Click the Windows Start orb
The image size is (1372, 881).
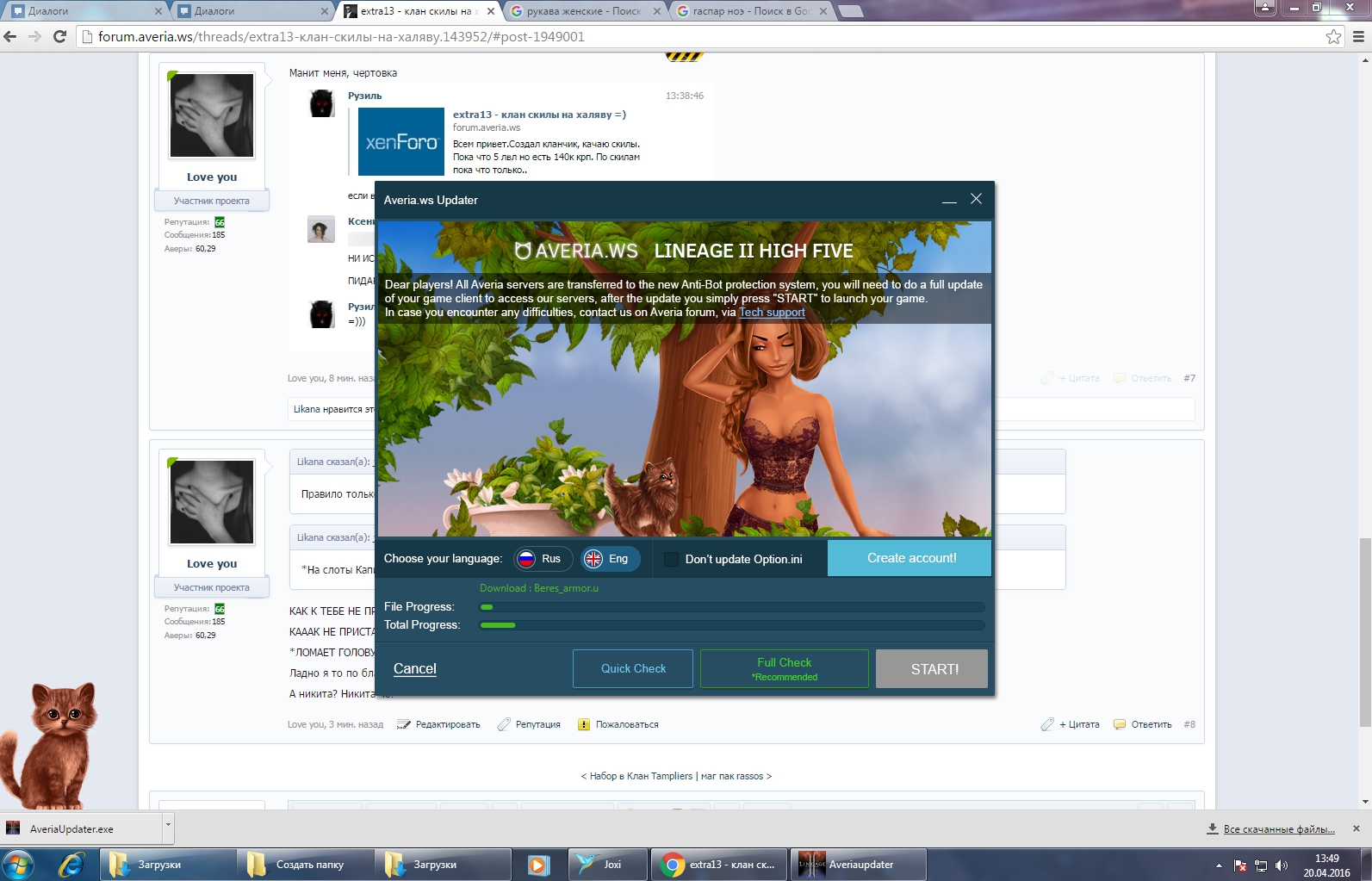(18, 865)
